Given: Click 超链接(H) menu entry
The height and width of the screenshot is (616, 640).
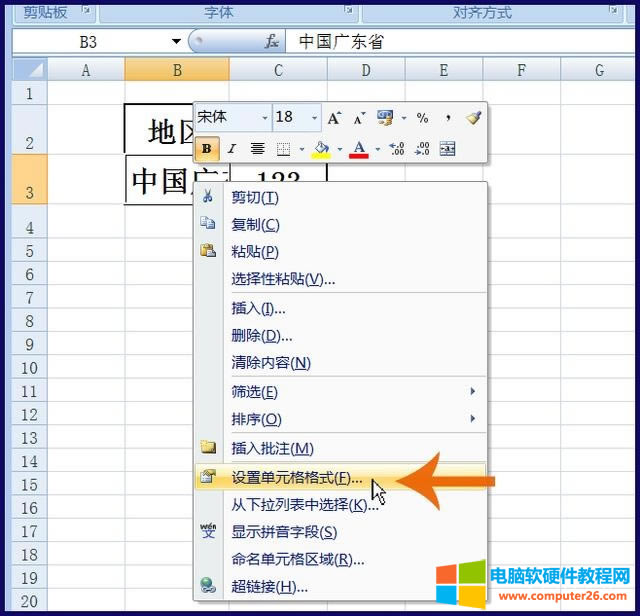Looking at the screenshot, I should pyautogui.click(x=269, y=587).
